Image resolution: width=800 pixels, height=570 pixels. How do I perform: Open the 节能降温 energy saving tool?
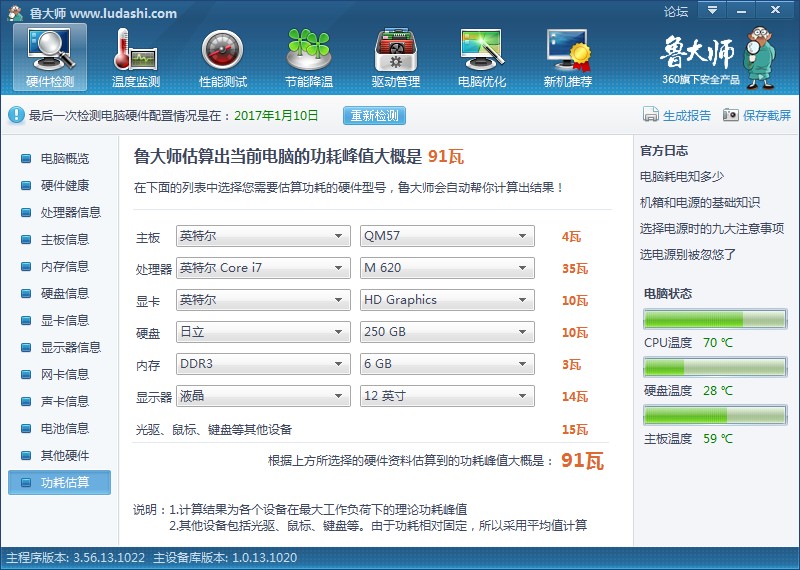309,57
